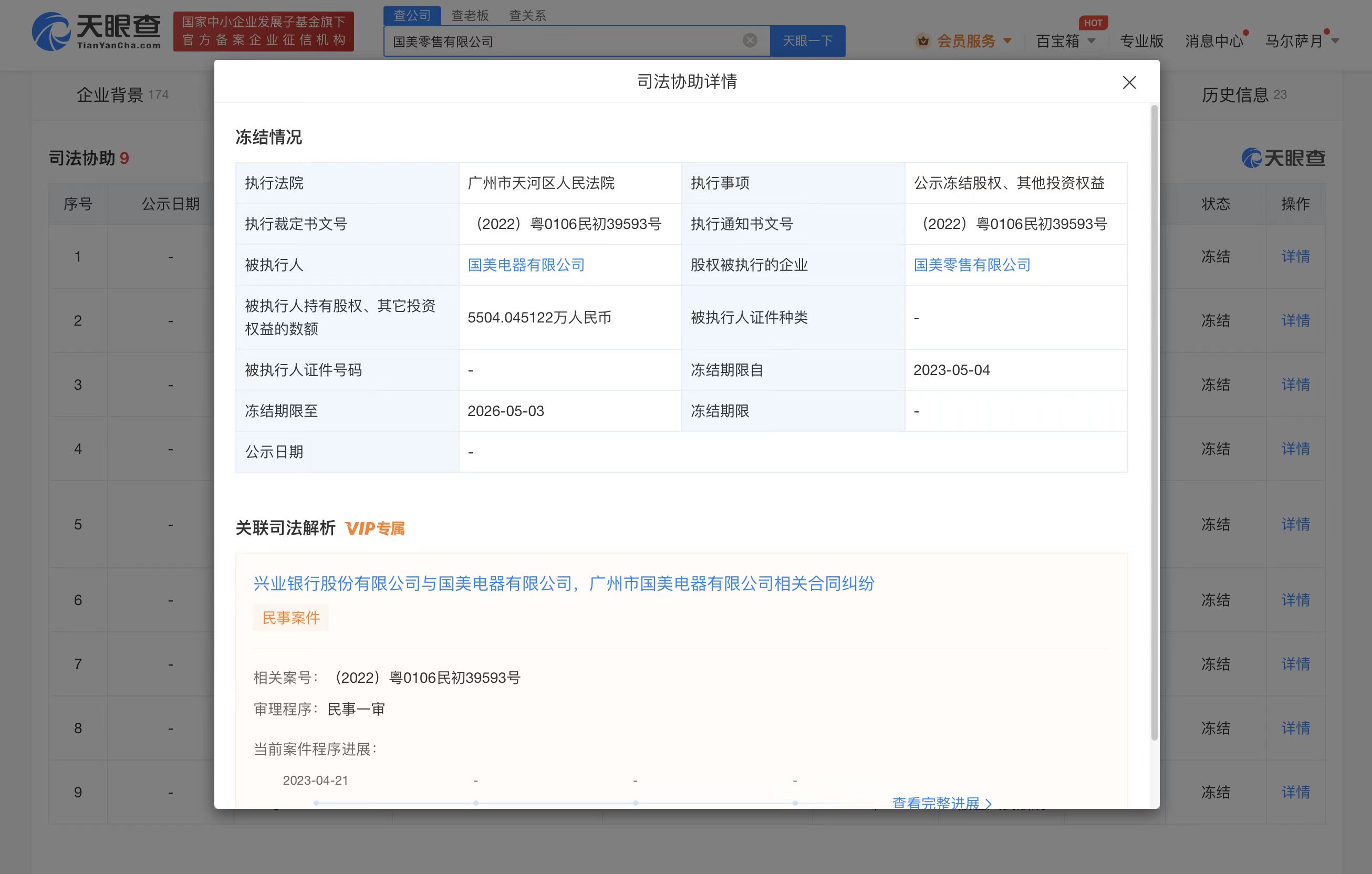
Task: Click 详情 for row 3
Action: (1295, 384)
